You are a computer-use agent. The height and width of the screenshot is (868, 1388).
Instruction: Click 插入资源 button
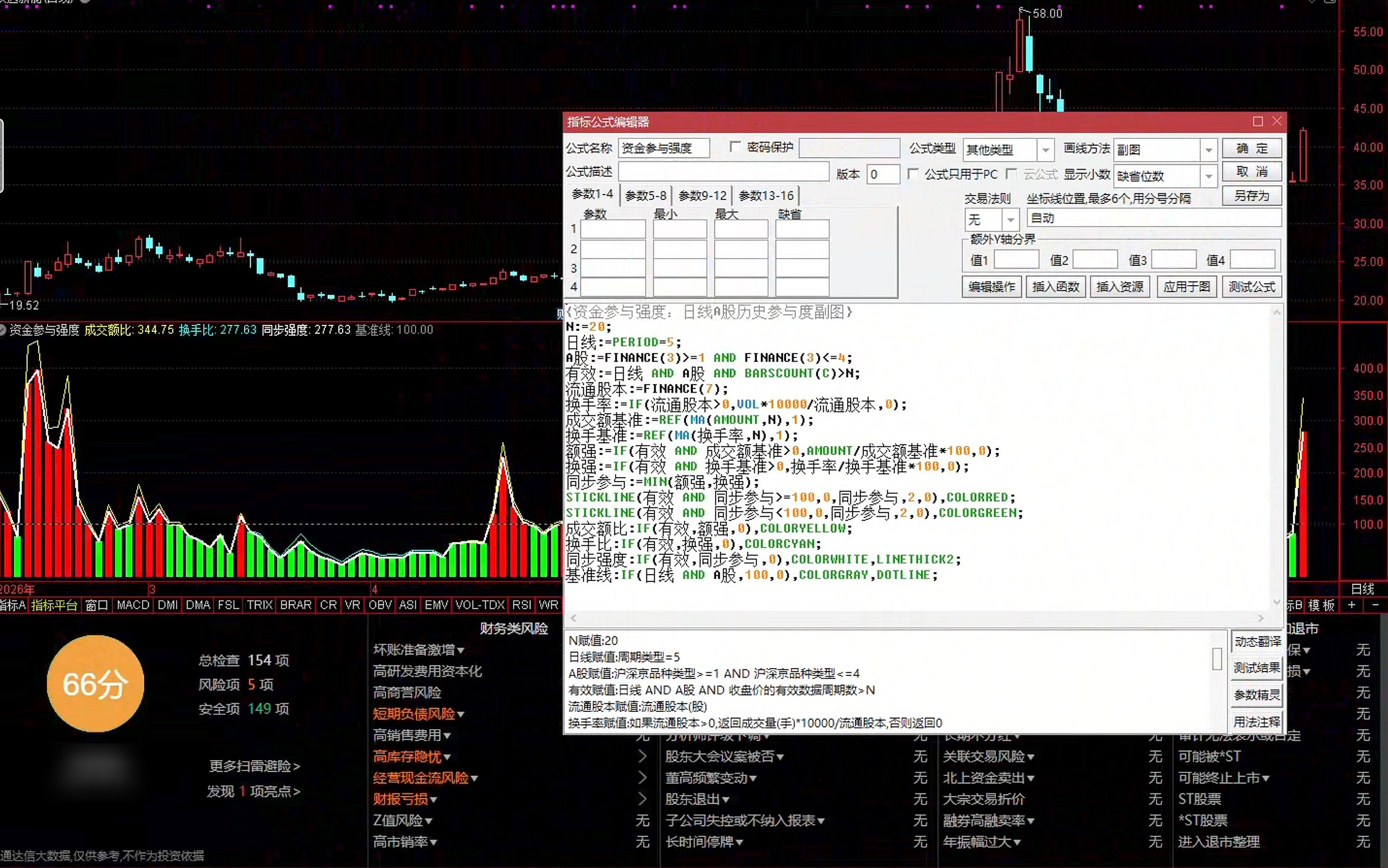(x=1119, y=287)
